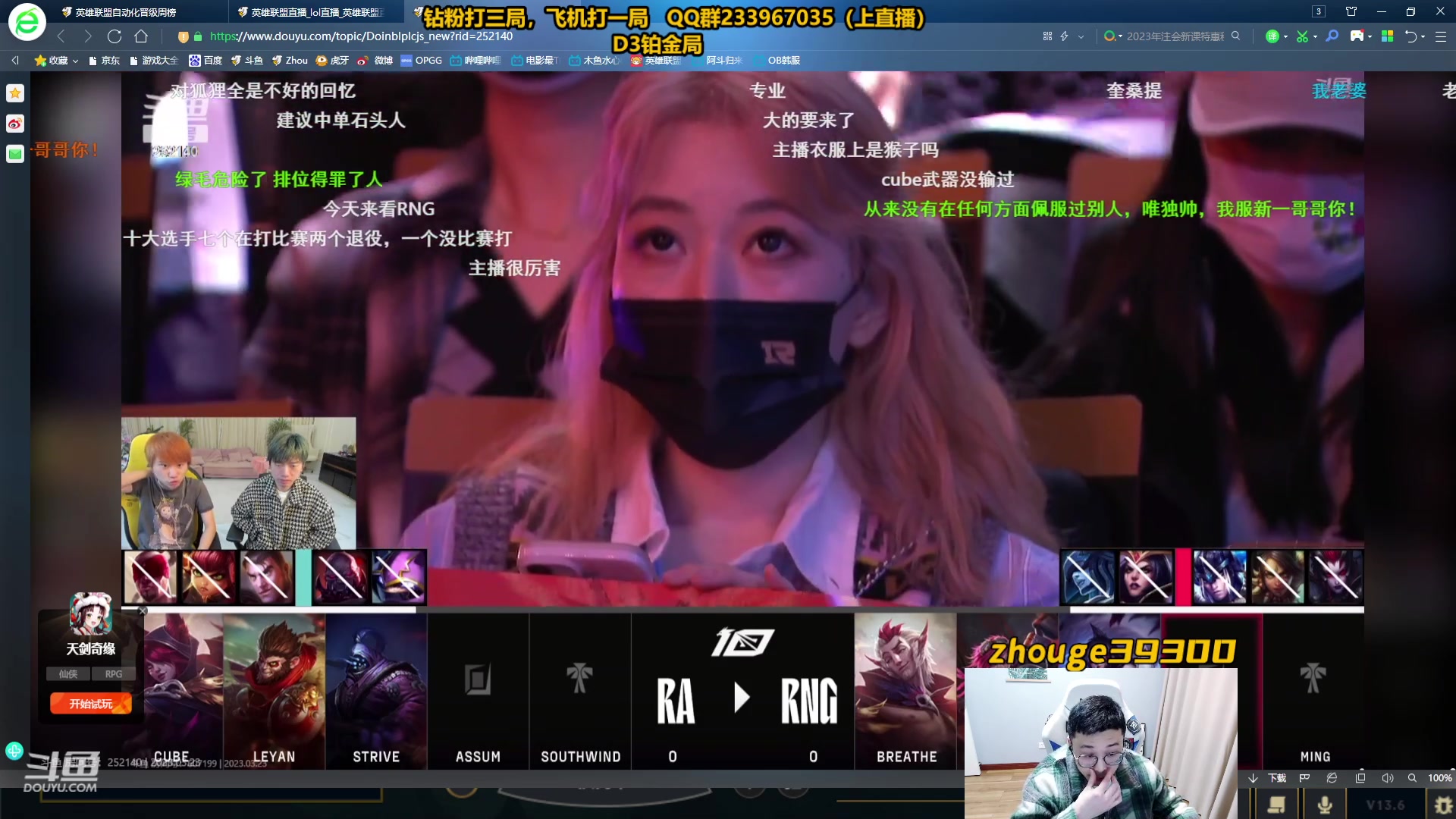
Task: Open the colorful extensions grid icon
Action: (1387, 36)
